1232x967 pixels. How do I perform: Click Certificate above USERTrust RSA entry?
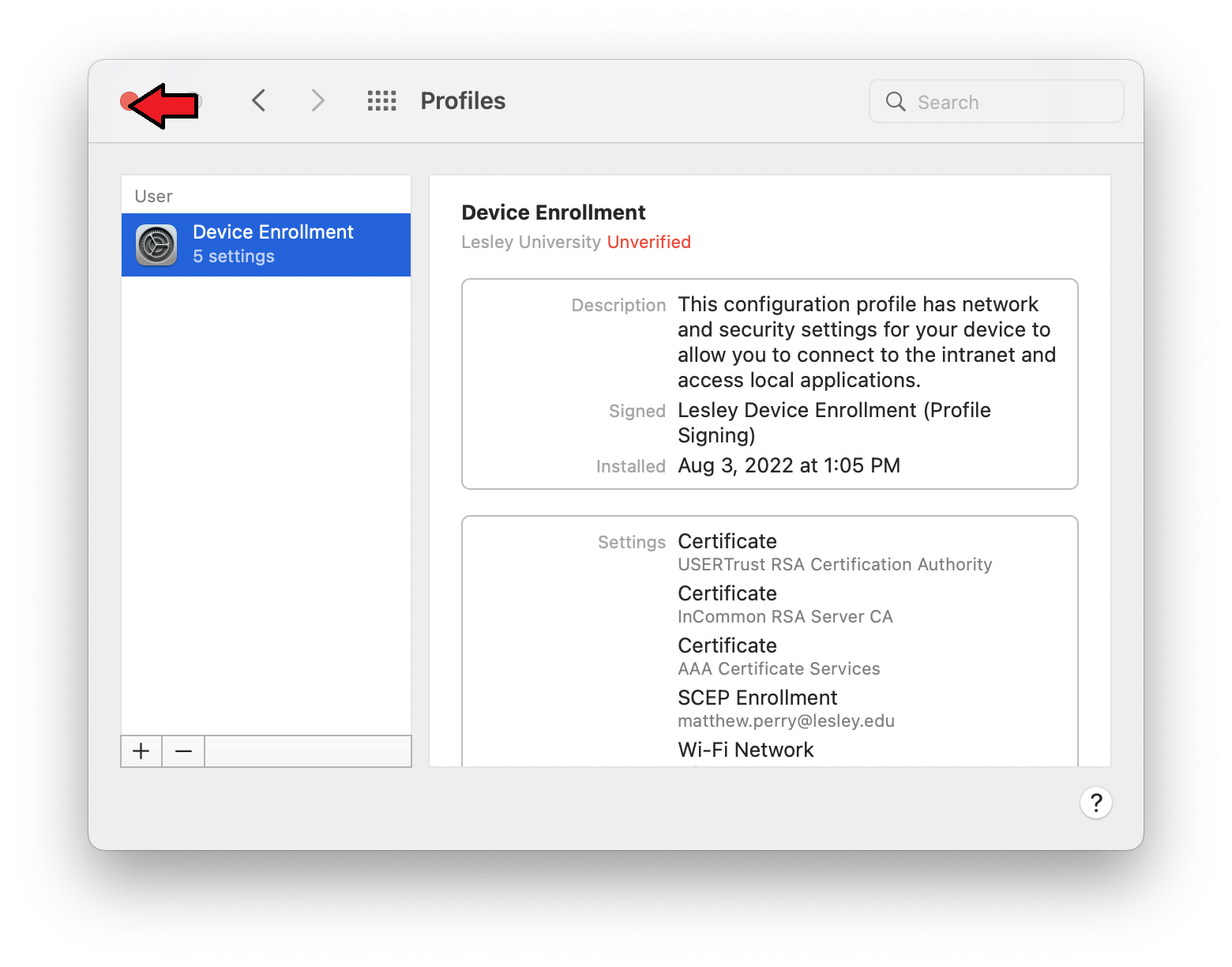coord(727,541)
